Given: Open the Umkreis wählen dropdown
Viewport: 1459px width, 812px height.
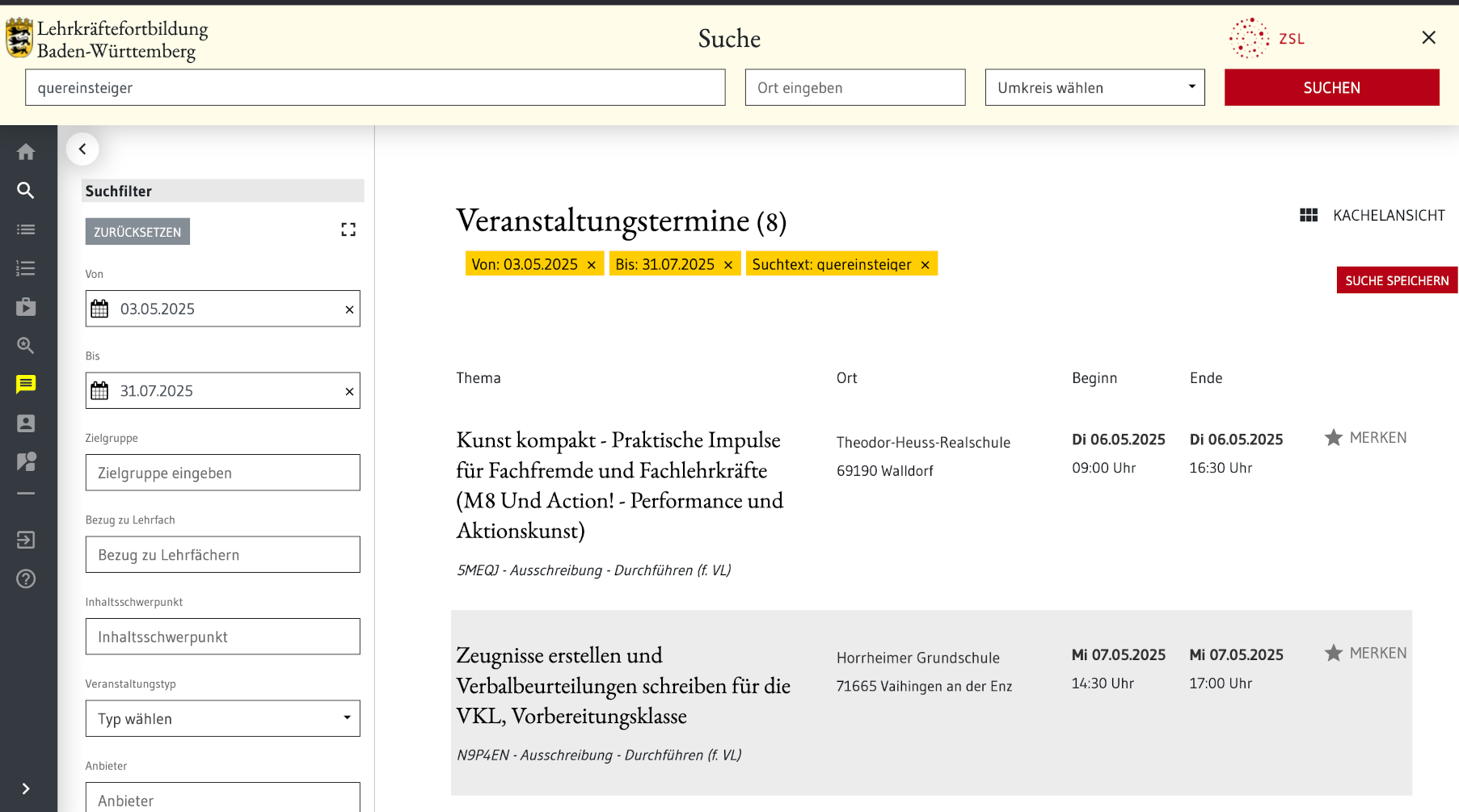Looking at the screenshot, I should tap(1094, 87).
